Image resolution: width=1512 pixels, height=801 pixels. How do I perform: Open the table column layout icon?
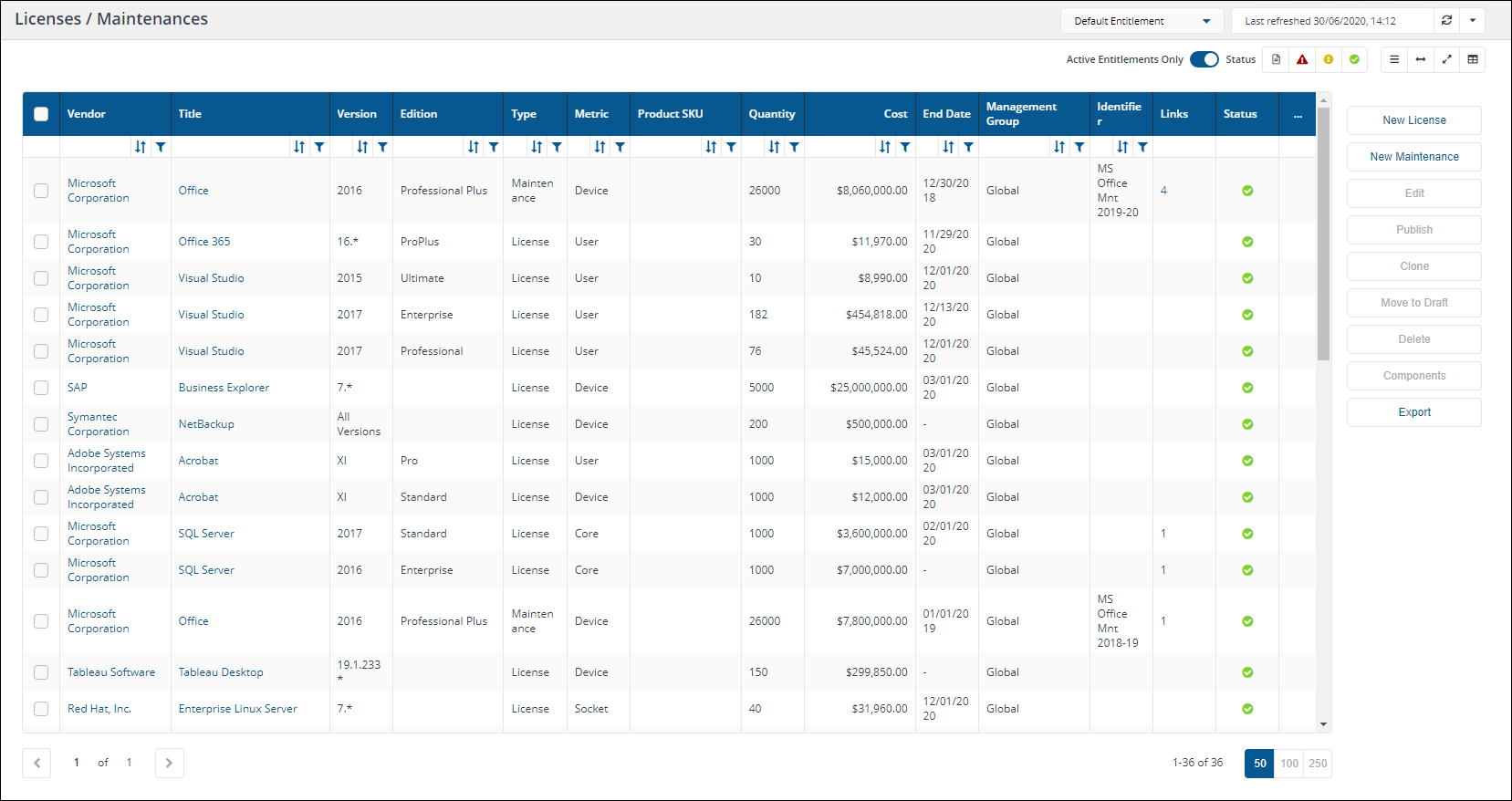tap(1473, 60)
